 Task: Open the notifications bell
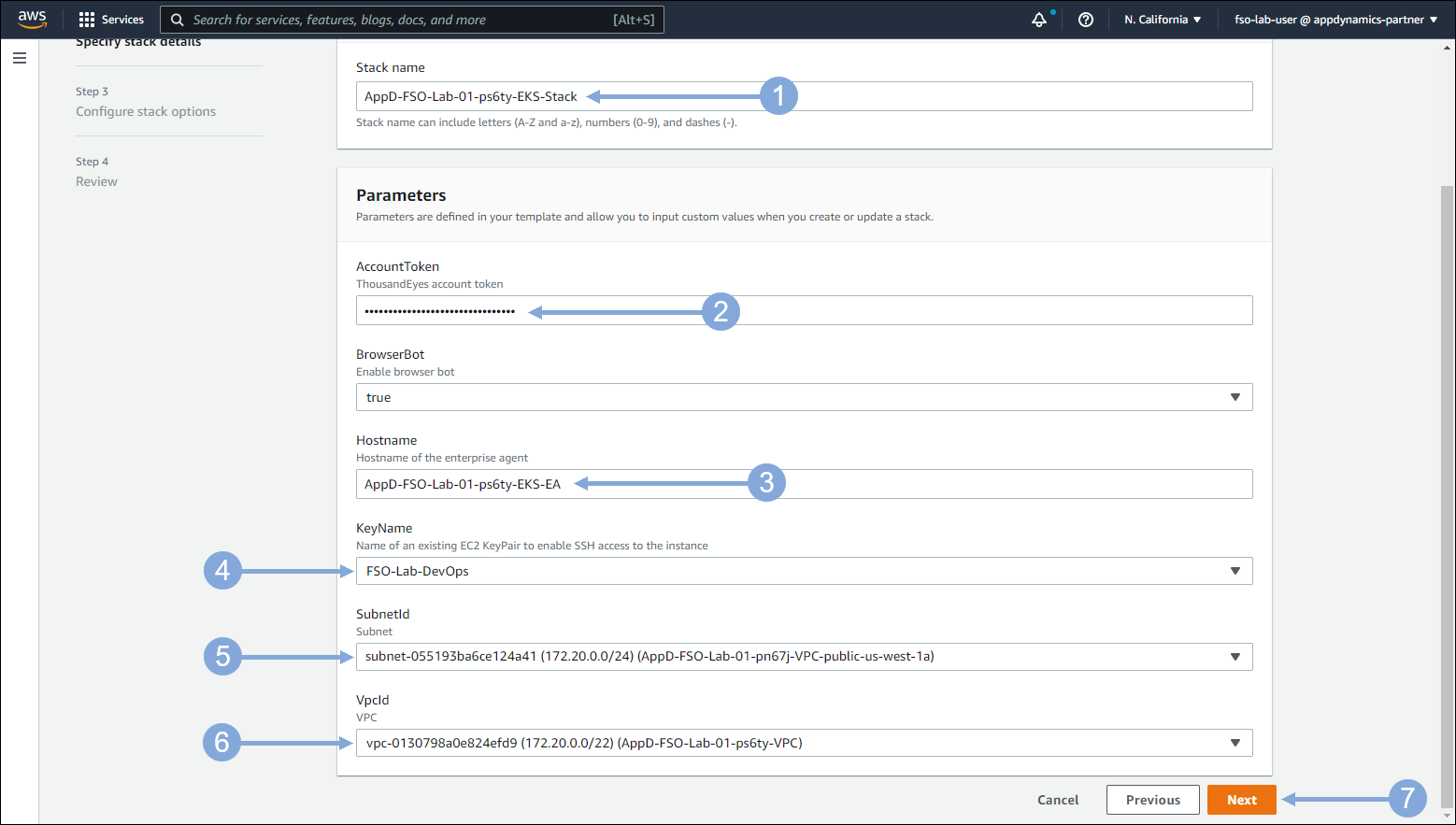pos(1039,20)
